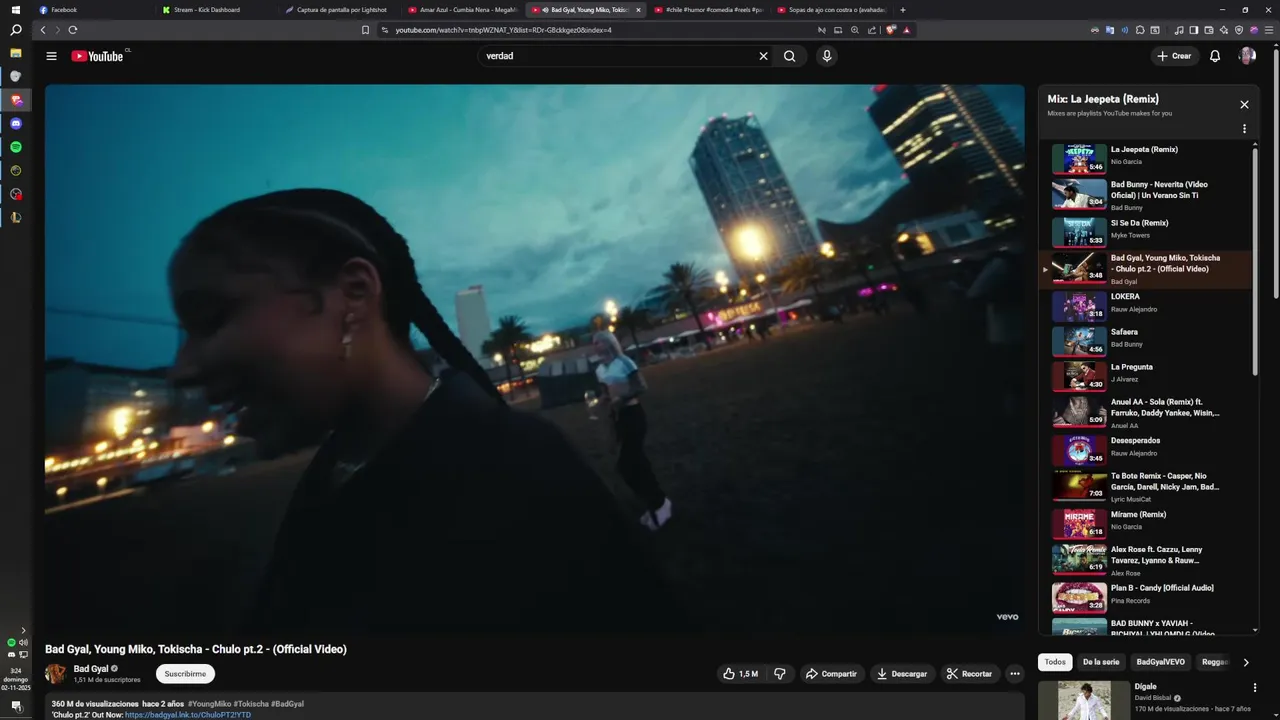Screen dimensions: 1280x720
Task: Switch to the #chile #humor reels tab
Action: [710, 10]
